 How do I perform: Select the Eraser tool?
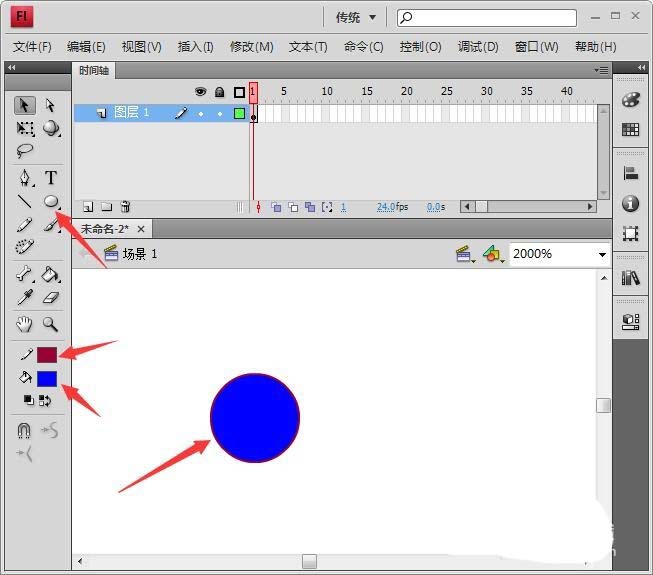pos(51,298)
